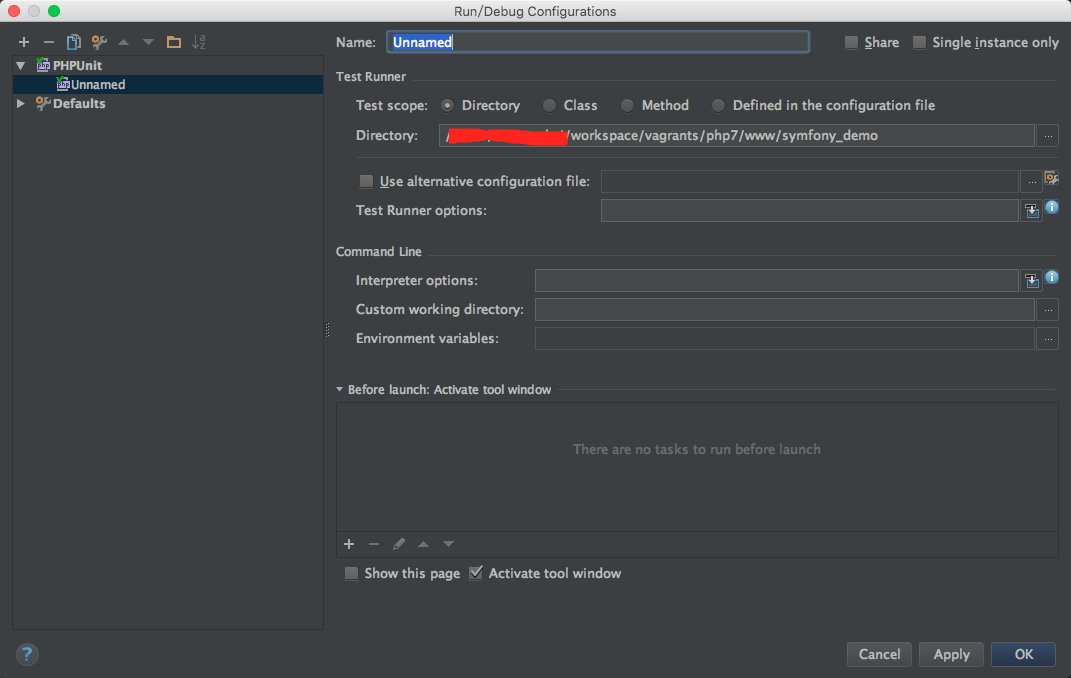1071x678 pixels.
Task: Click the help question mark icon
Action: (x=26, y=654)
